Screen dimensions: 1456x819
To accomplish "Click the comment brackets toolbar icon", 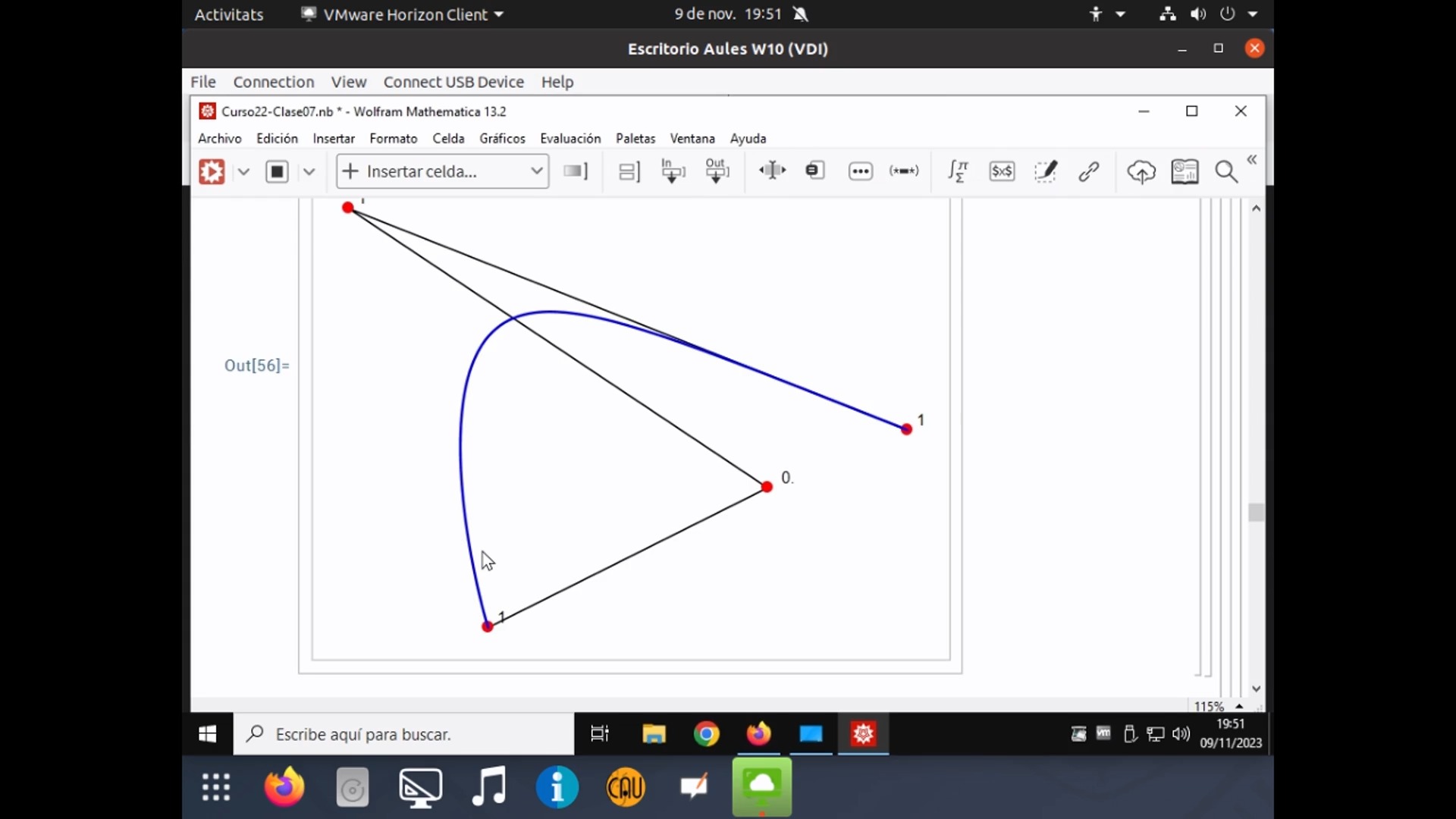I will (904, 171).
